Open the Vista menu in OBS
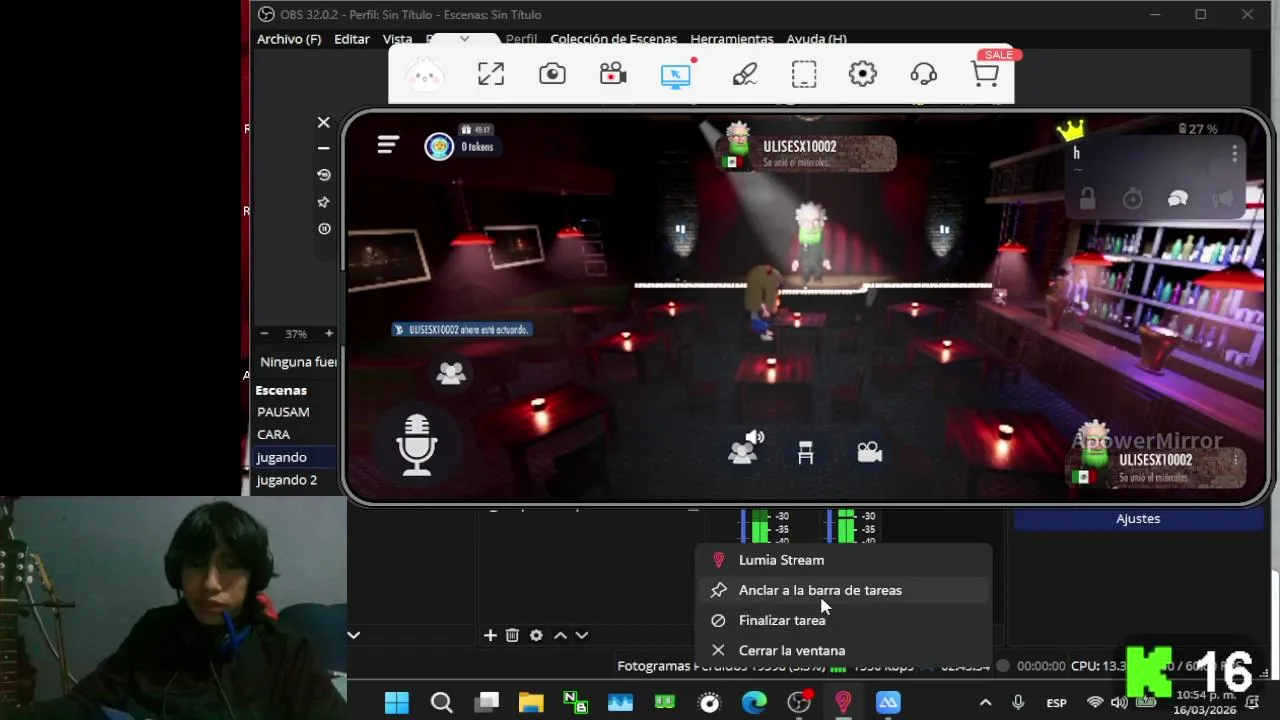This screenshot has height=720, width=1280. click(397, 39)
